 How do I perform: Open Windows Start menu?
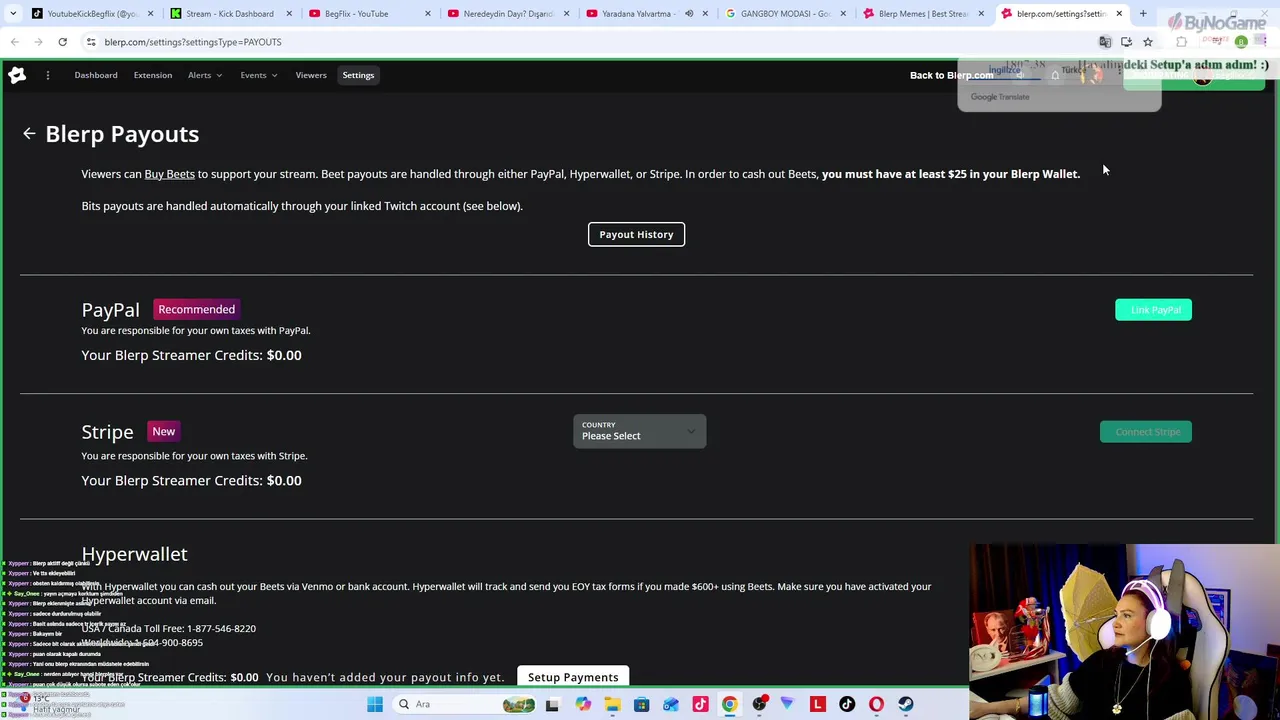pos(375,704)
